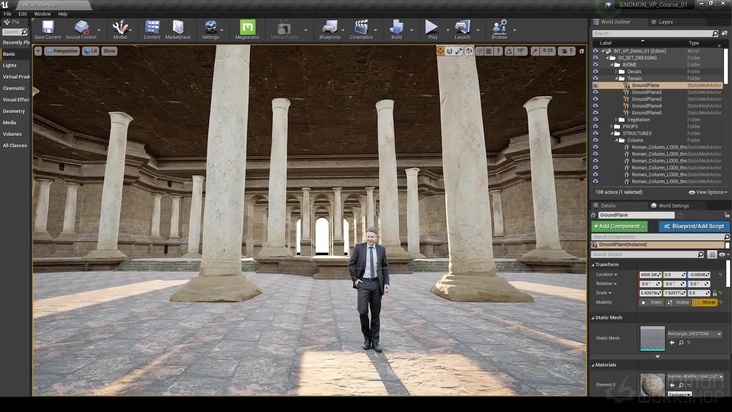Launch the Megascans plugin icon

point(247,27)
